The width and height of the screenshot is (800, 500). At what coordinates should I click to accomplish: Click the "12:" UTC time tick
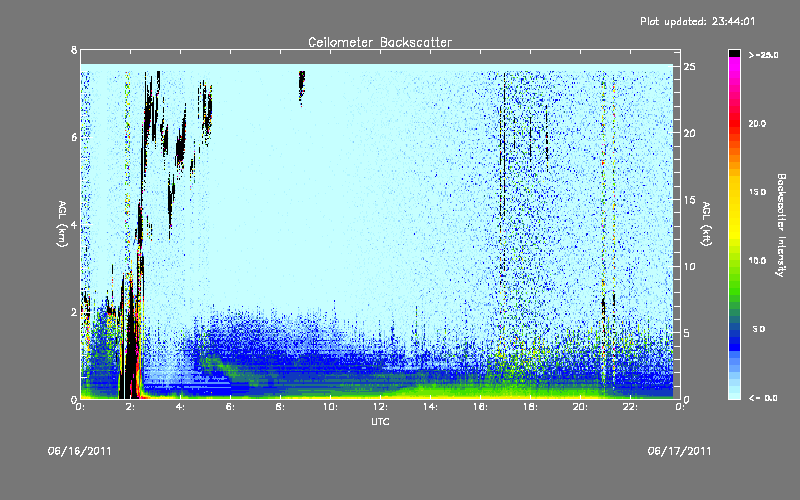tap(380, 407)
